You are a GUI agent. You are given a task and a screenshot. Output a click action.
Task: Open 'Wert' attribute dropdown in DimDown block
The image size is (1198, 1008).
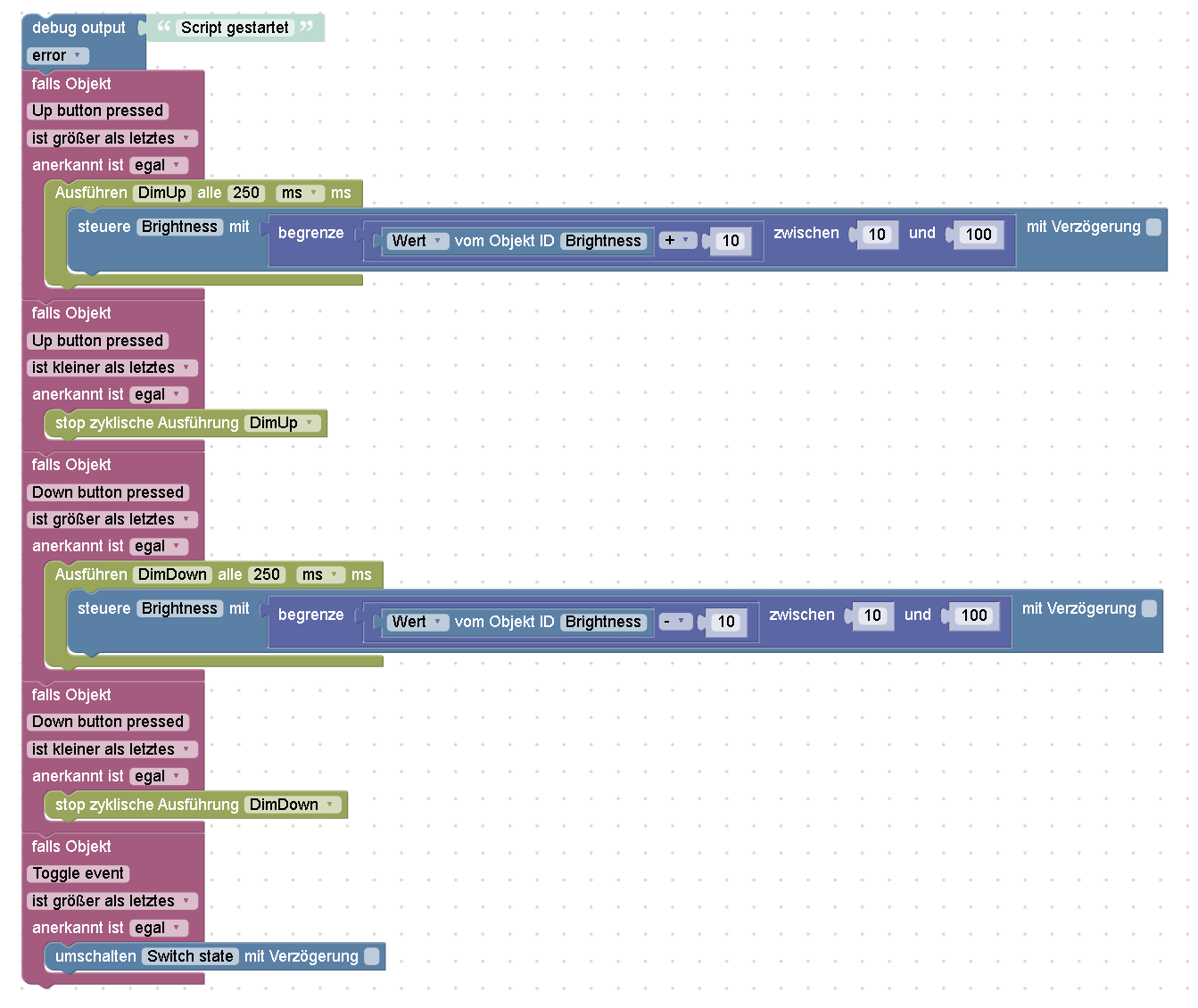(x=417, y=622)
